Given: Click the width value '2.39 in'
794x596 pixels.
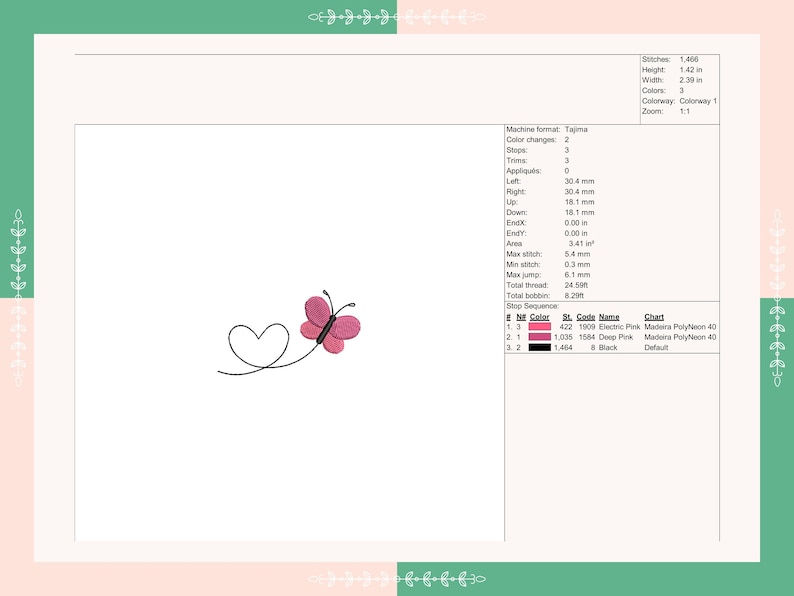Looking at the screenshot, I should pyautogui.click(x=691, y=80).
